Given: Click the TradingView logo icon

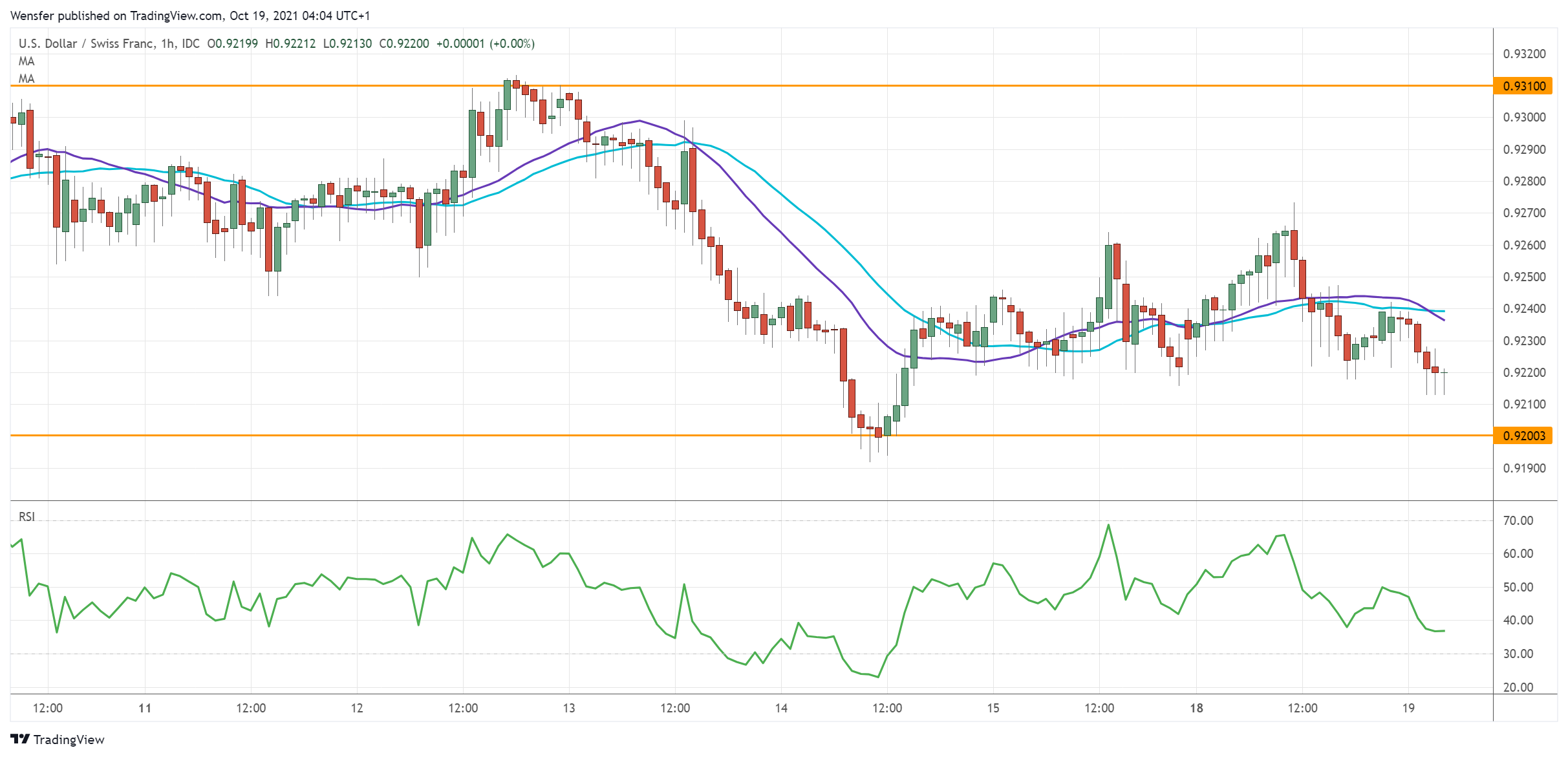Looking at the screenshot, I should [20, 739].
